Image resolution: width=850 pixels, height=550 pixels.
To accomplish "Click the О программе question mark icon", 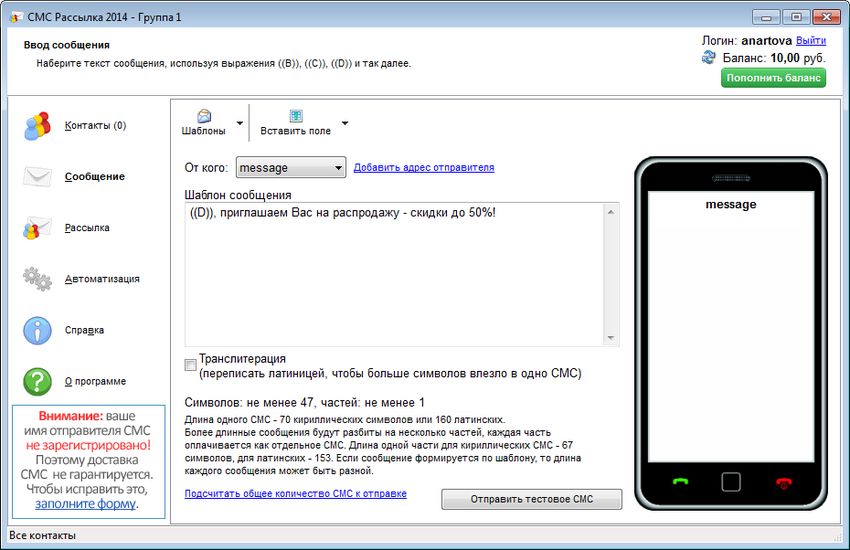I will pyautogui.click(x=37, y=381).
